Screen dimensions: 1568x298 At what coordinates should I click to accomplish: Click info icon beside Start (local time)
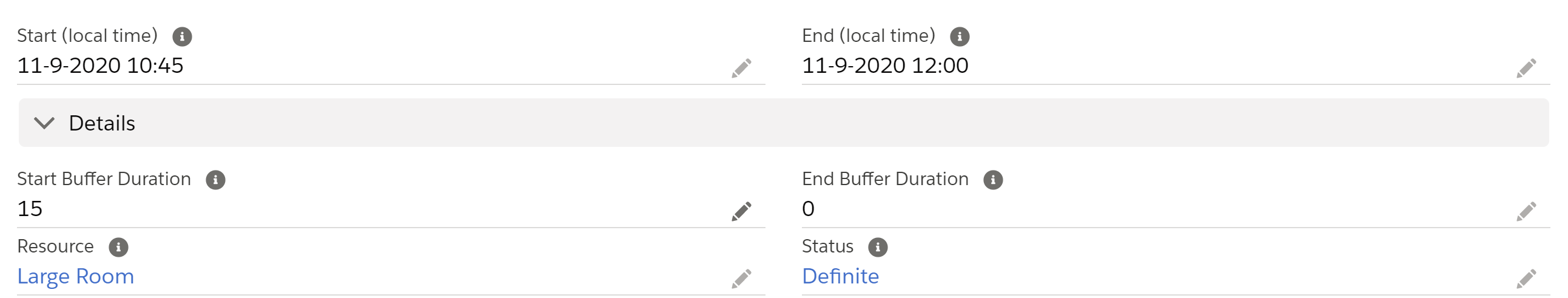182,36
